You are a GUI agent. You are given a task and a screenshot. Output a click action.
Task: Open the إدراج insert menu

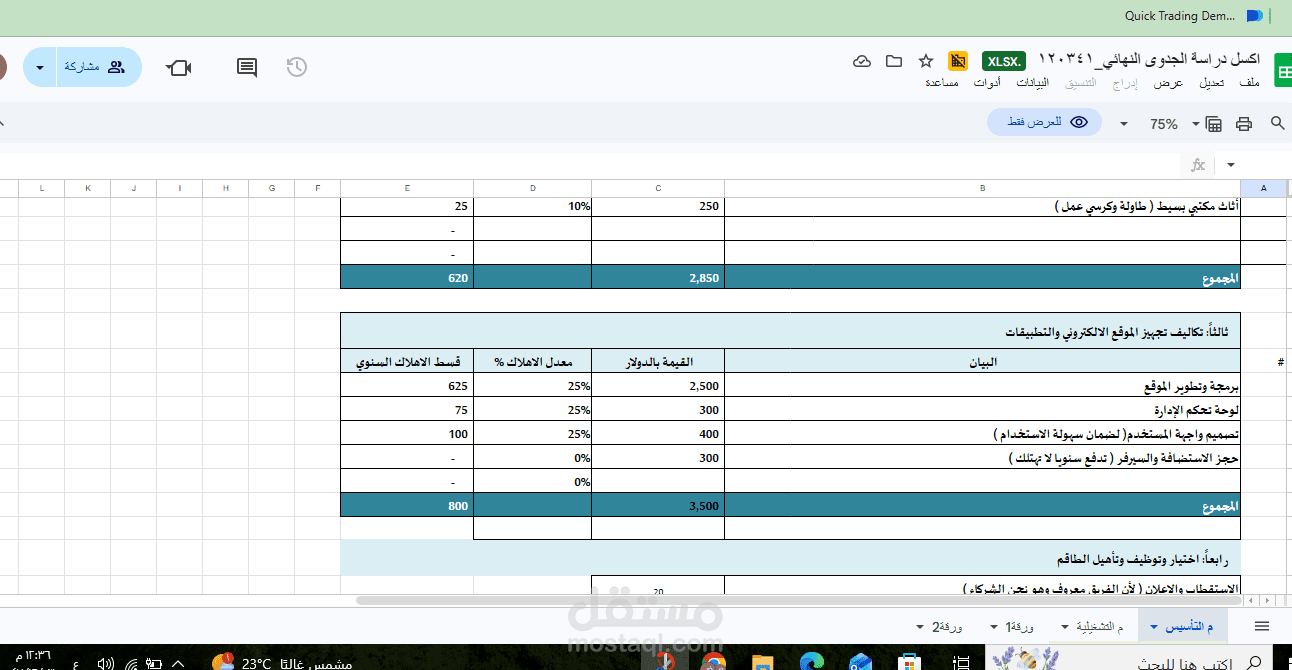[x=1126, y=82]
